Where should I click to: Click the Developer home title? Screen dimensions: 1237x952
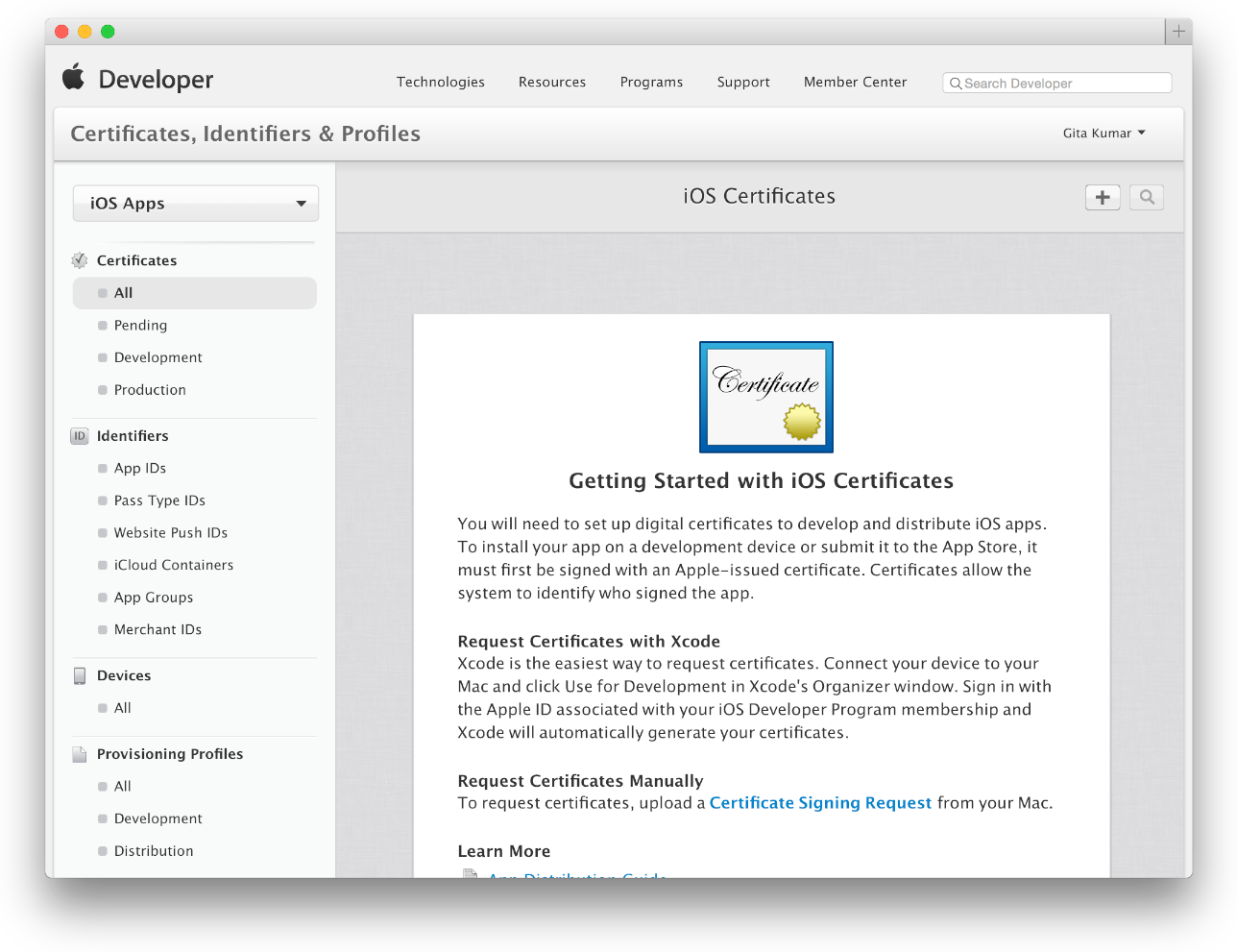pyautogui.click(x=156, y=80)
